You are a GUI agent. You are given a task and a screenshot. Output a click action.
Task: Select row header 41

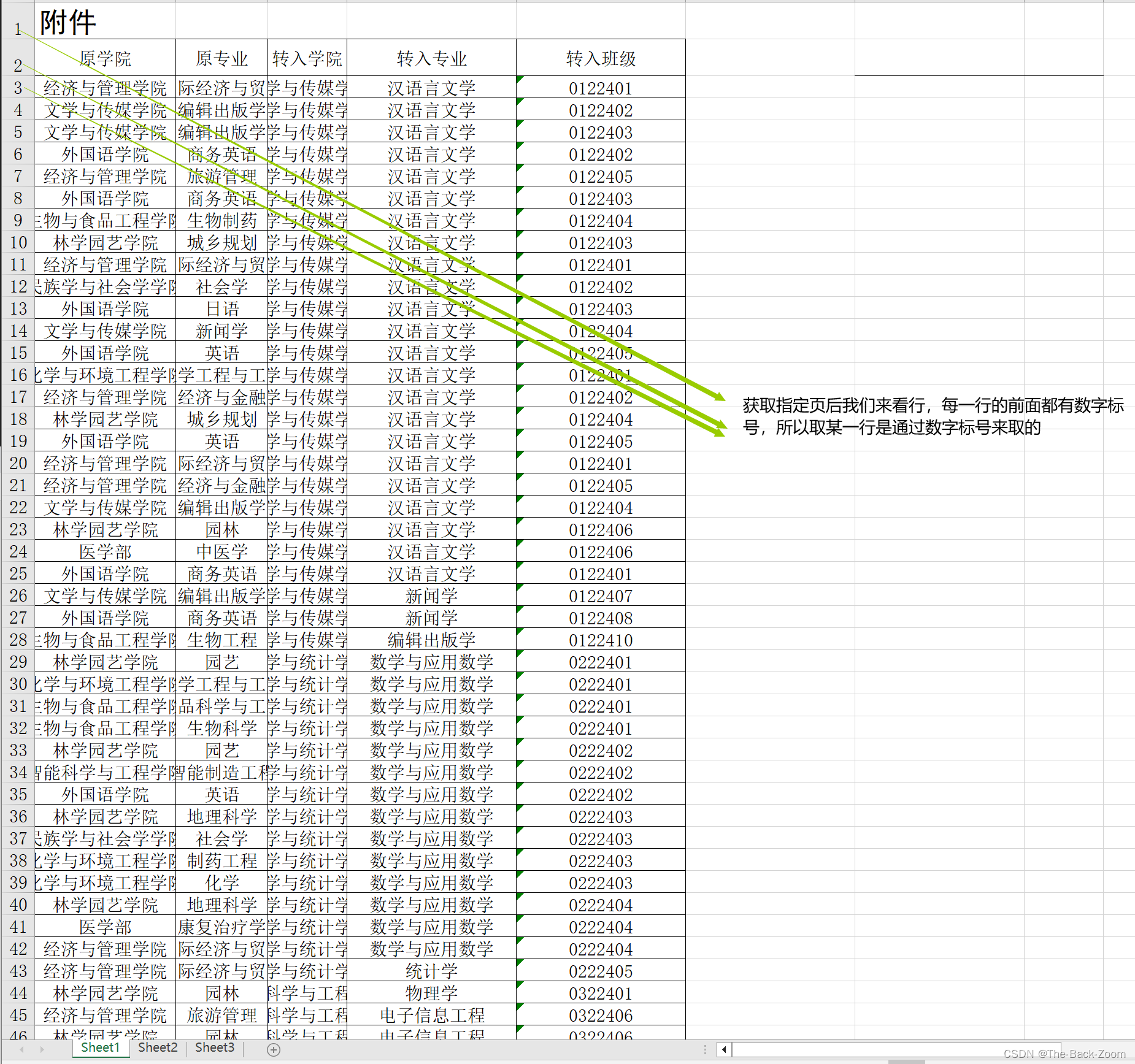point(18,927)
